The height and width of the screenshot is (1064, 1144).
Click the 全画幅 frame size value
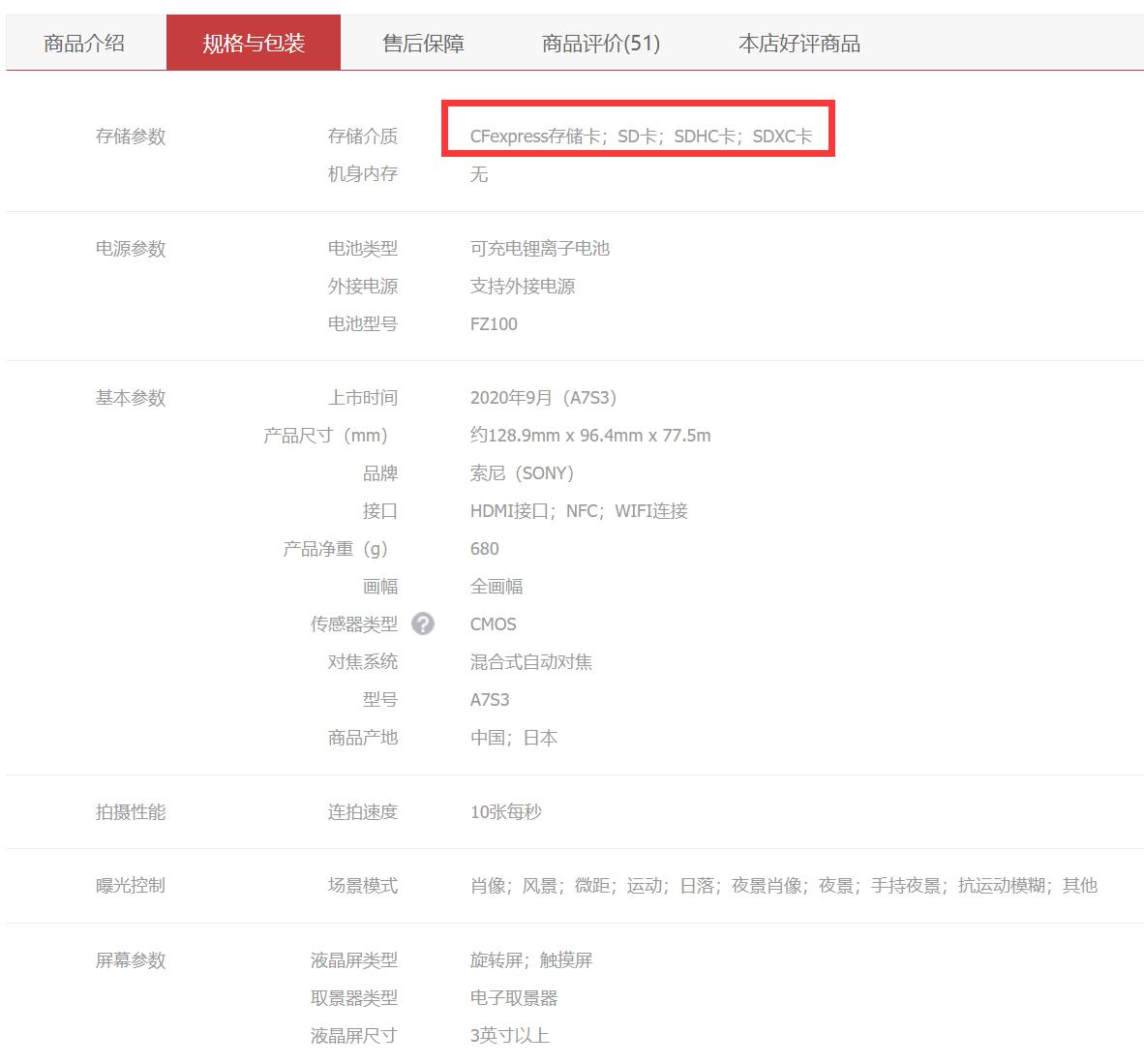492,586
